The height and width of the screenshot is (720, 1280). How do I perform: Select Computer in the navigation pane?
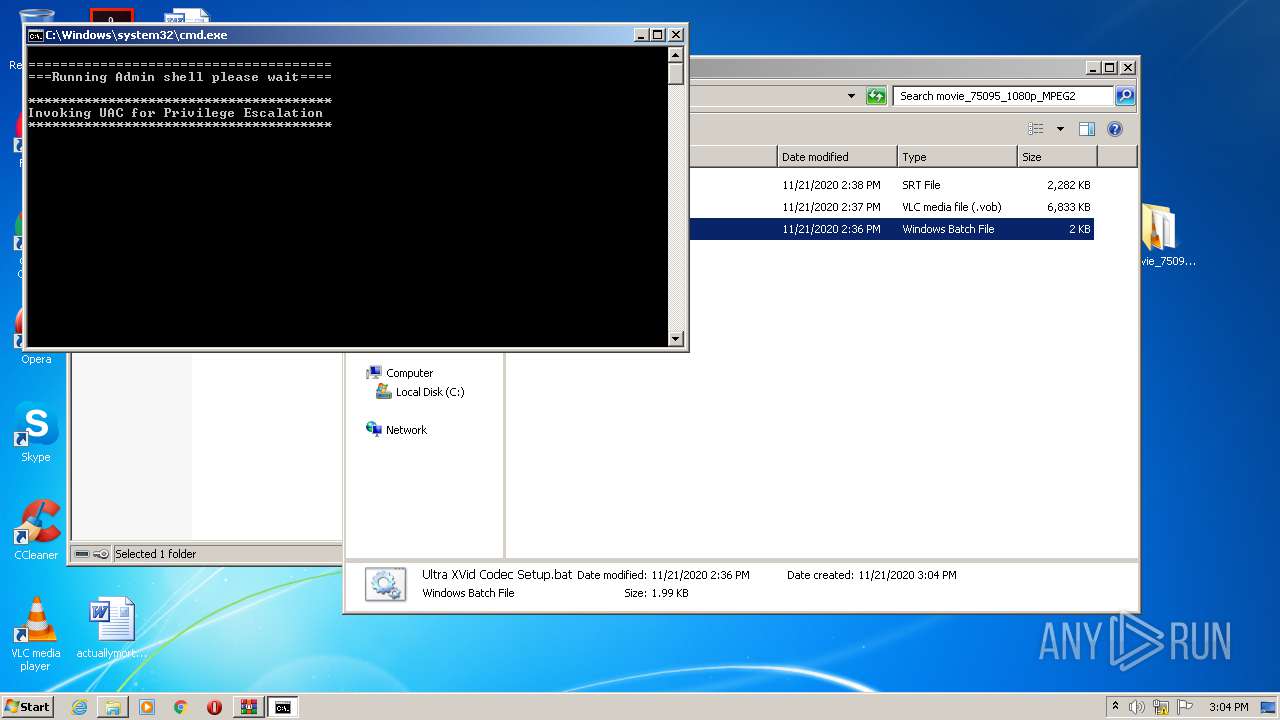coord(400,373)
